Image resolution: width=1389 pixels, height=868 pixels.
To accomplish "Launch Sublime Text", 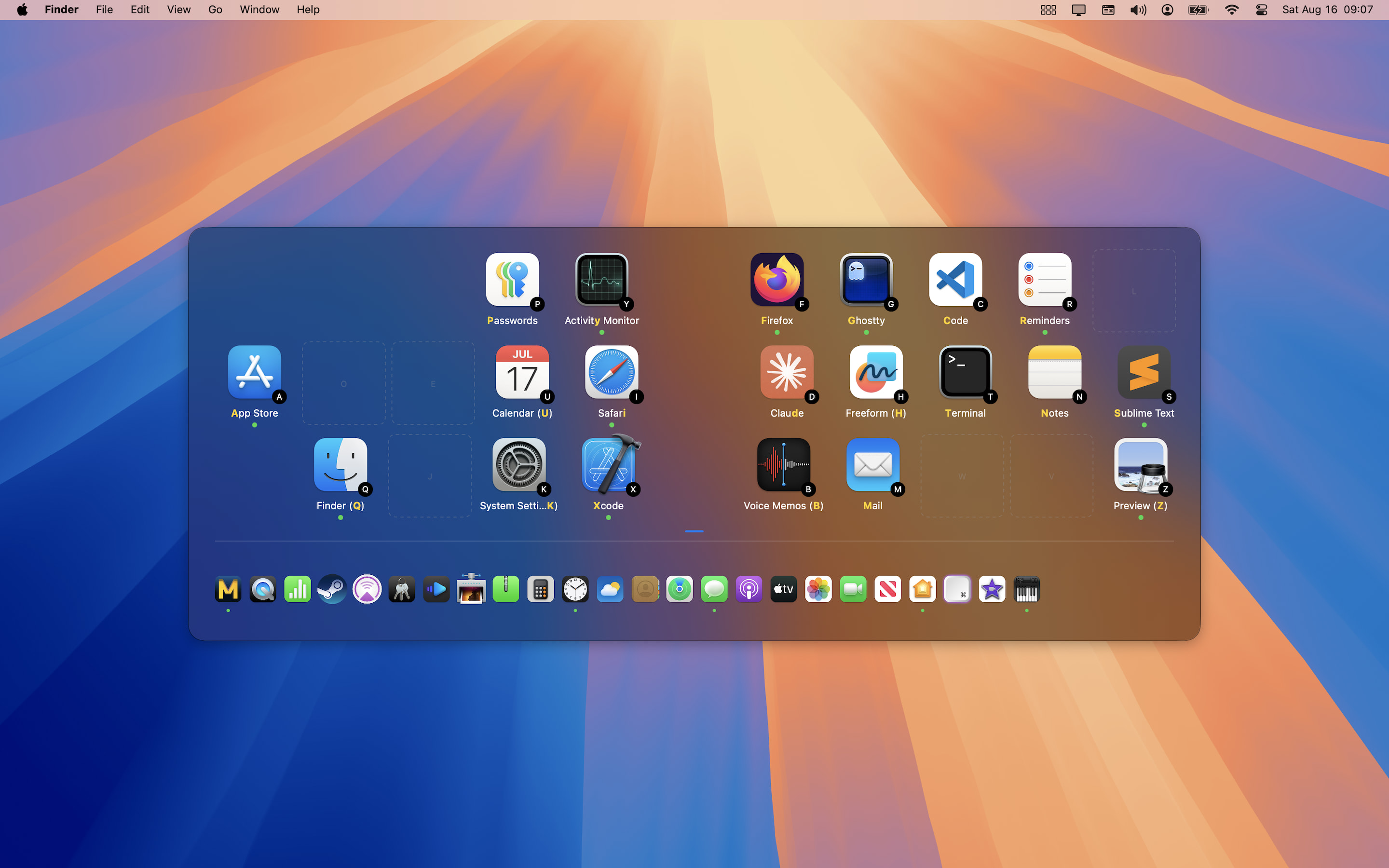I will (1144, 372).
